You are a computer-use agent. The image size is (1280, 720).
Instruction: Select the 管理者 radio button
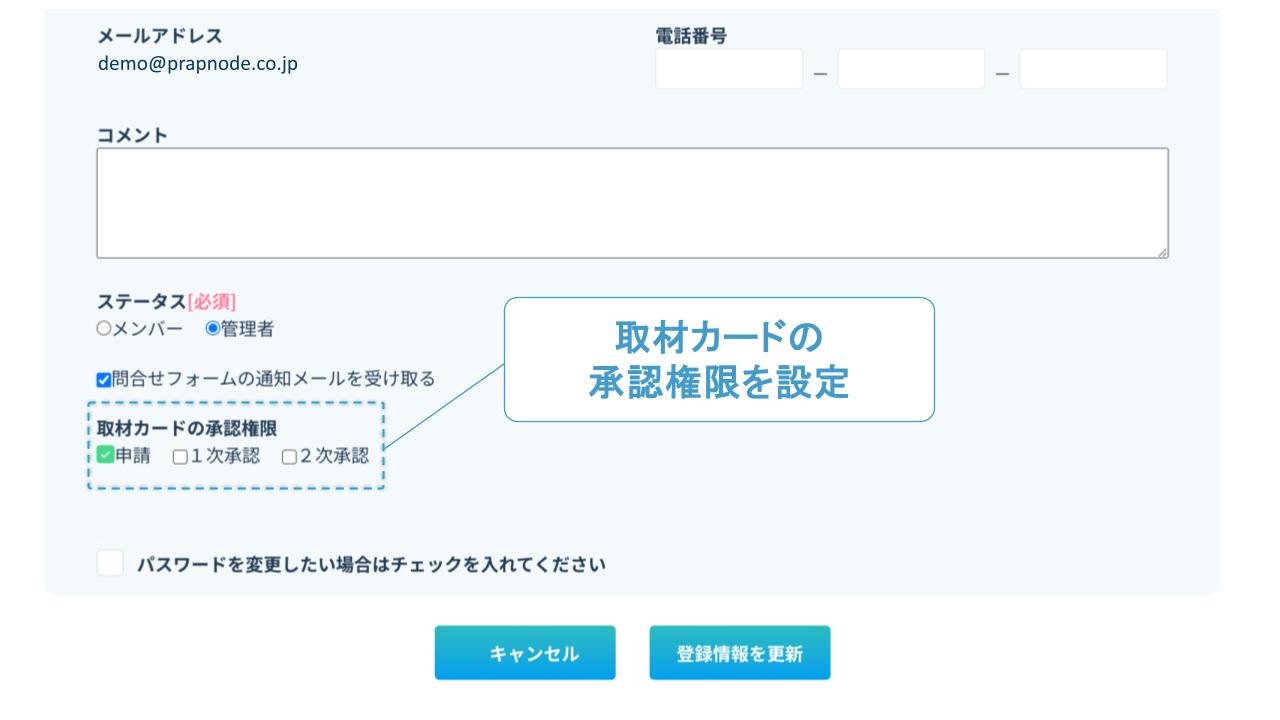click(x=212, y=329)
